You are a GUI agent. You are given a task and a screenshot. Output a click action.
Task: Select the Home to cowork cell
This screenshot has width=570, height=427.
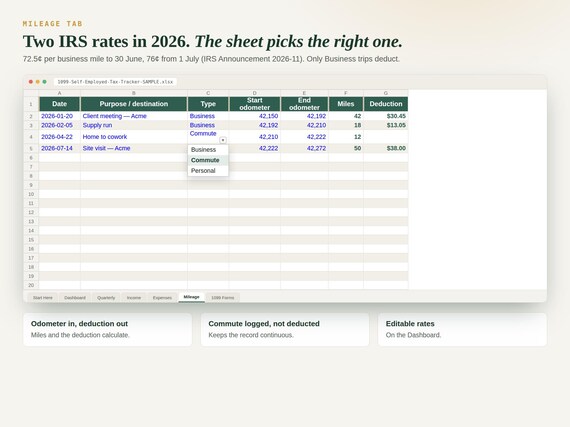pyautogui.click(x=134, y=137)
